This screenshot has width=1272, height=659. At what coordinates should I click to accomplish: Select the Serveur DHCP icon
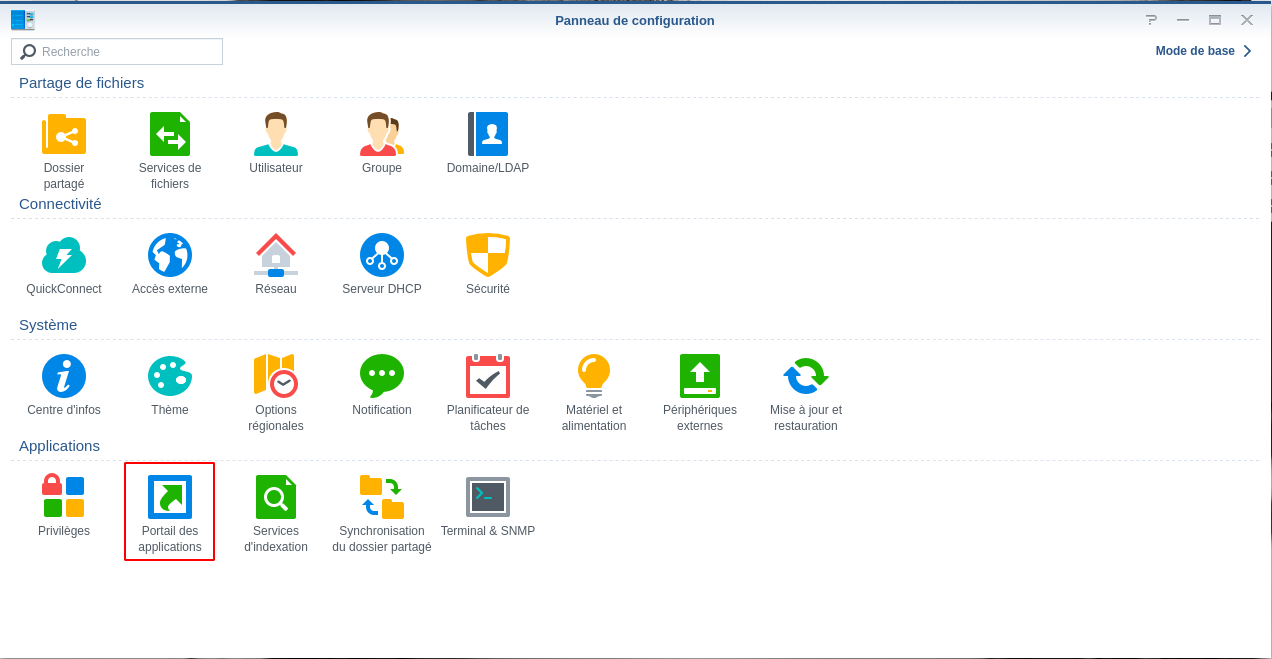point(382,256)
